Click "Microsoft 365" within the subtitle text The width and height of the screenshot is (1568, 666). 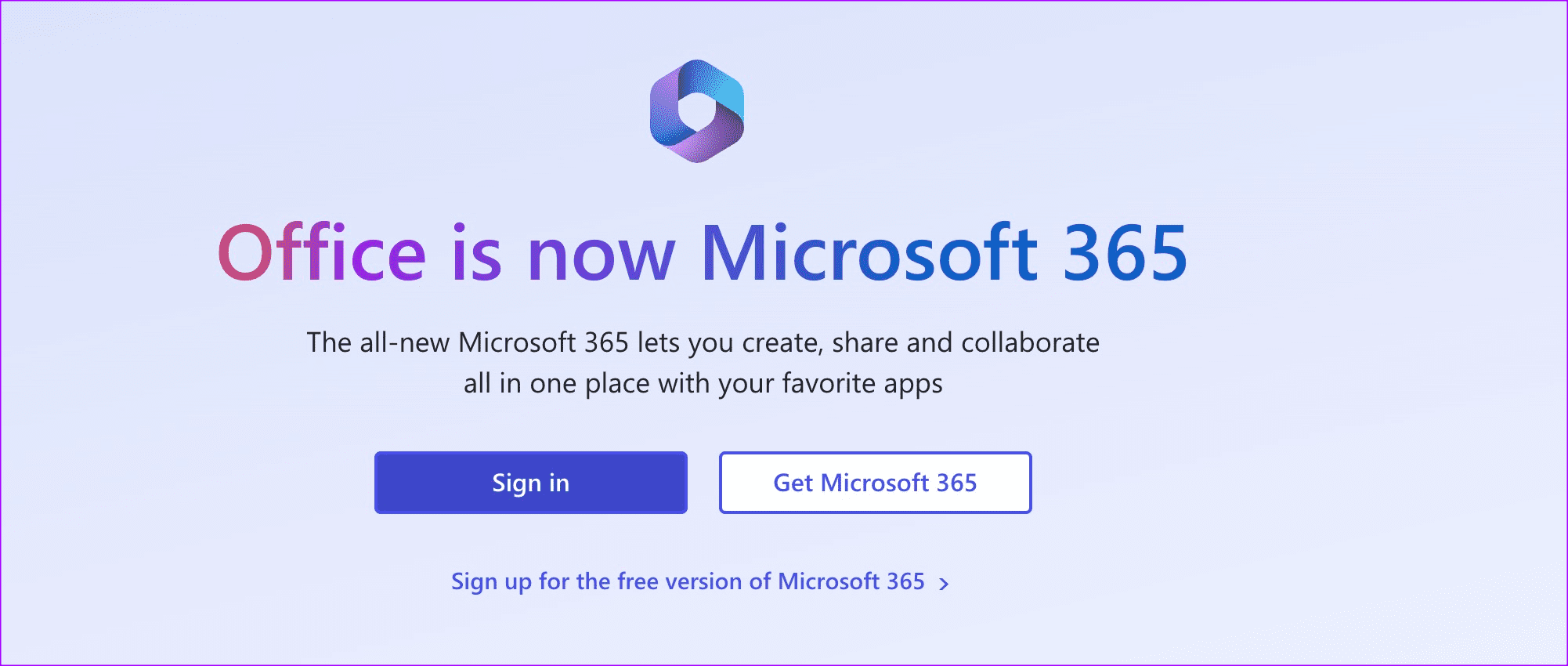tap(543, 343)
